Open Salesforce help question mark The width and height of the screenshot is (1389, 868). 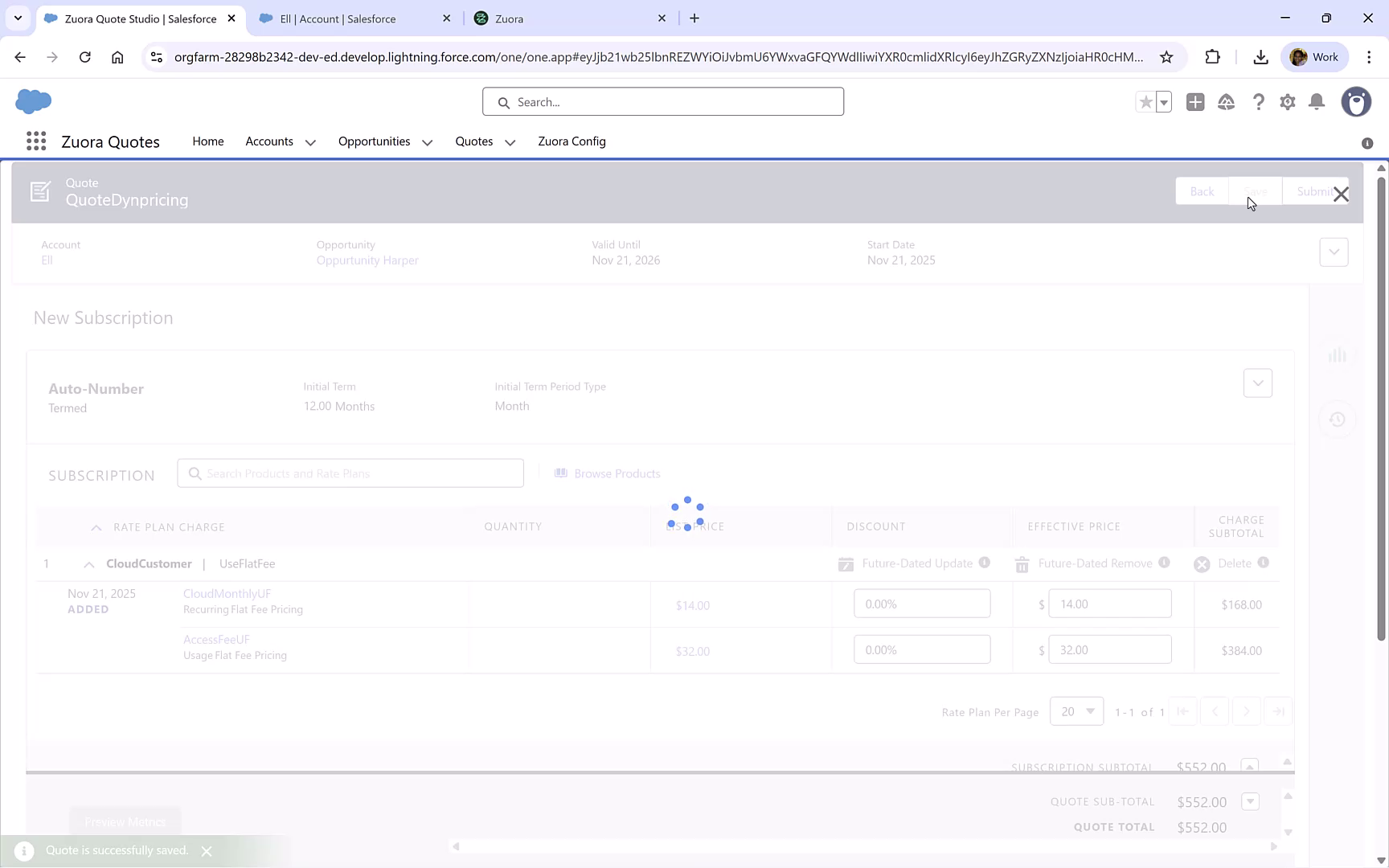tap(1259, 102)
